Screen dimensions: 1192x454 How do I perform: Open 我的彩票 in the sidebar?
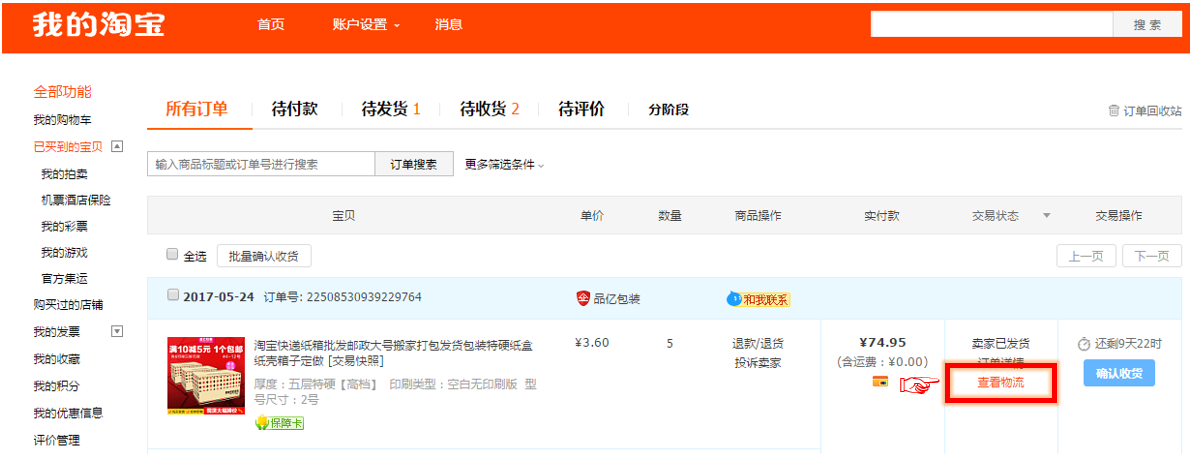coord(64,227)
